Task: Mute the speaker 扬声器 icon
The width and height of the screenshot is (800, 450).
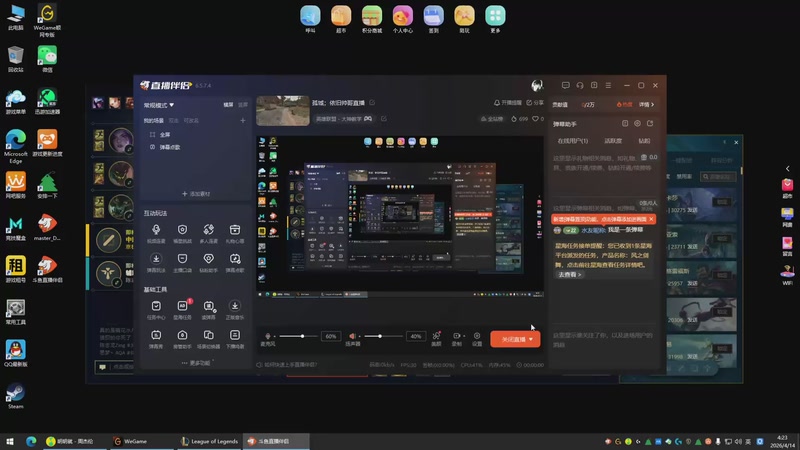Action: click(352, 336)
